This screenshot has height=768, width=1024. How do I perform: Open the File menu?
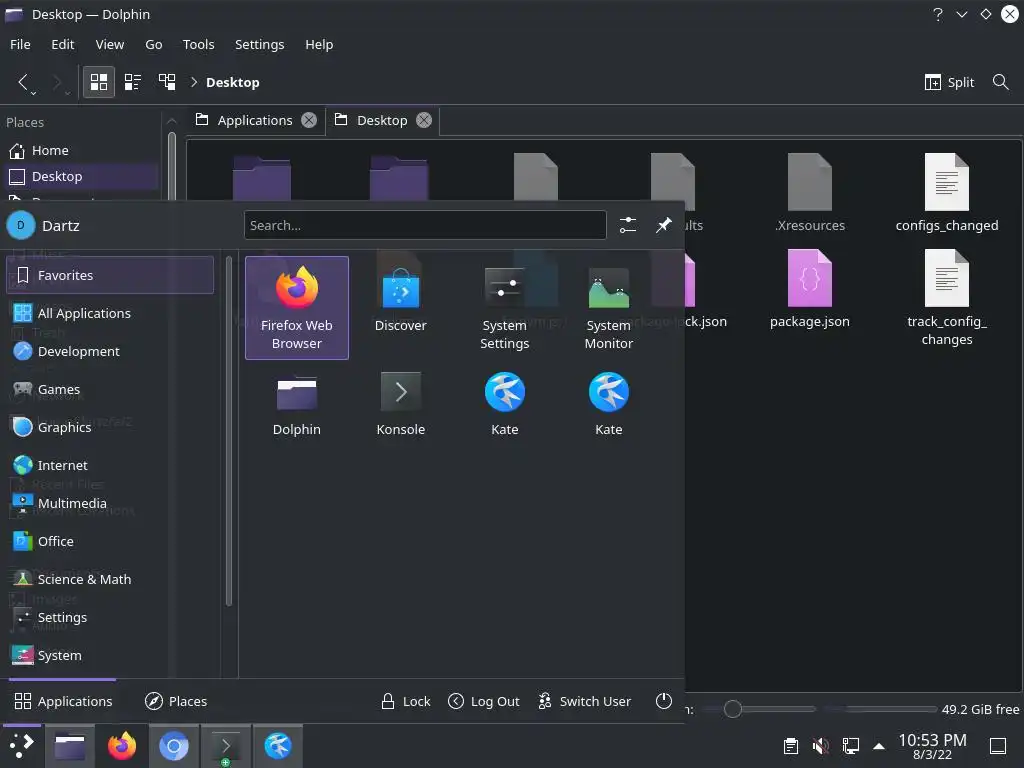(20, 44)
